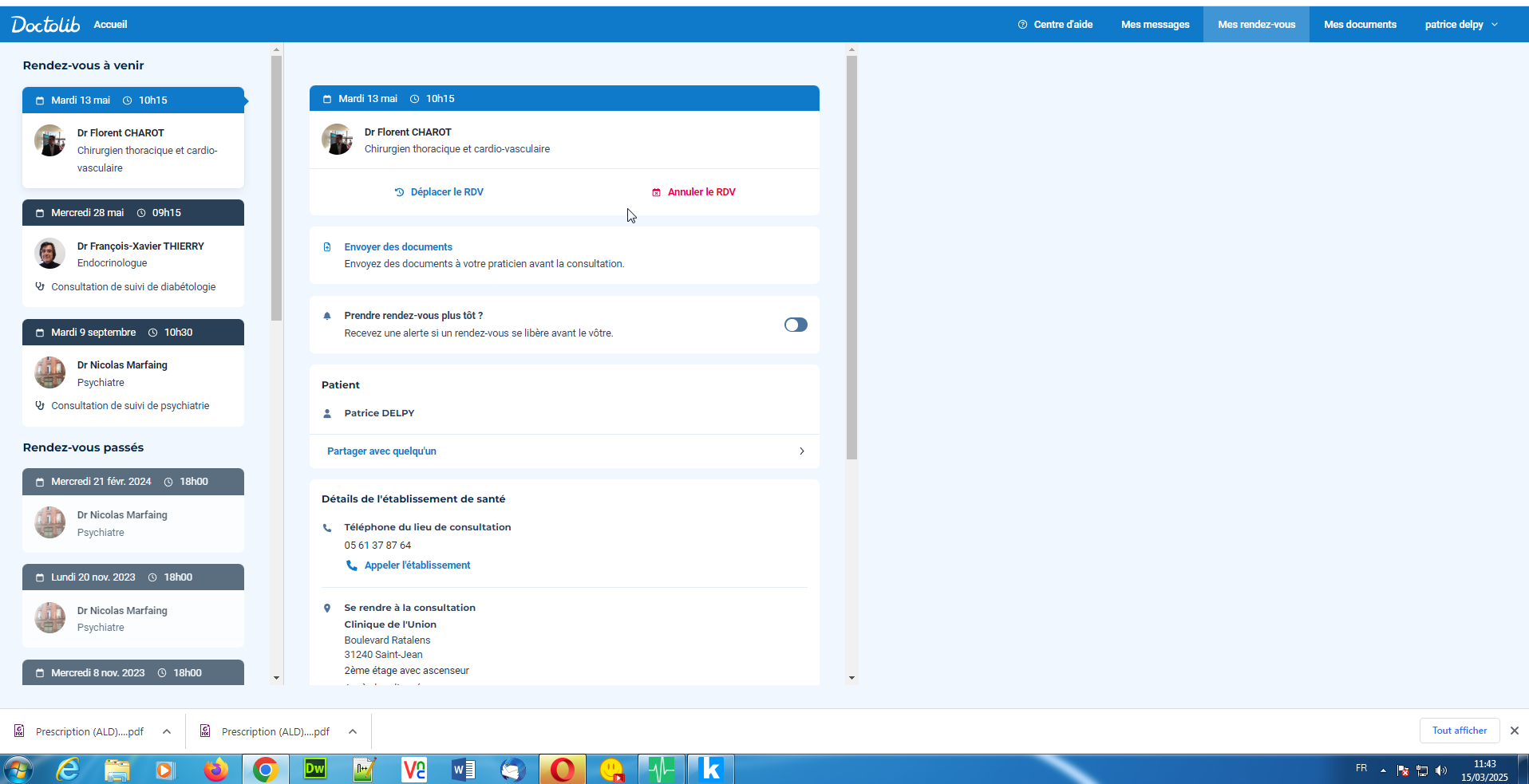Click Déplacer le RDV

(439, 192)
